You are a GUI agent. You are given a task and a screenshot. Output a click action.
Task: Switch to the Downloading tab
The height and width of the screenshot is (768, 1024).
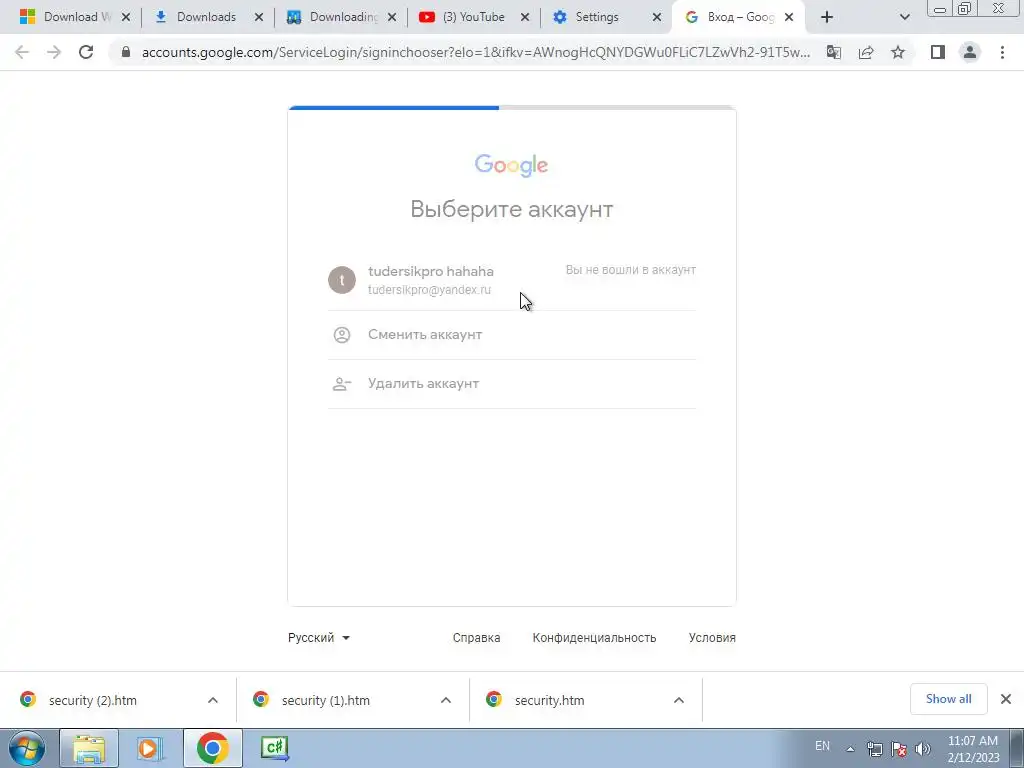click(343, 17)
